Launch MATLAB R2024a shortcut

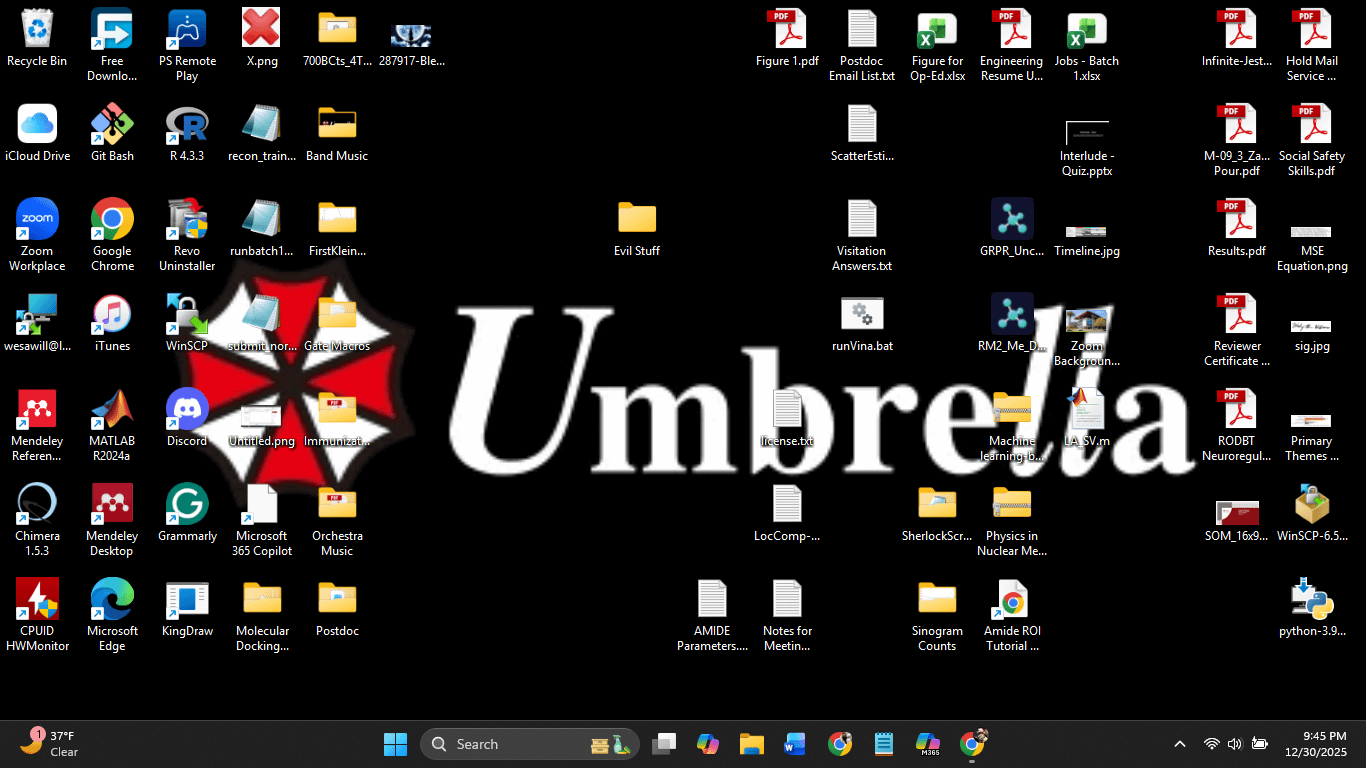[112, 409]
